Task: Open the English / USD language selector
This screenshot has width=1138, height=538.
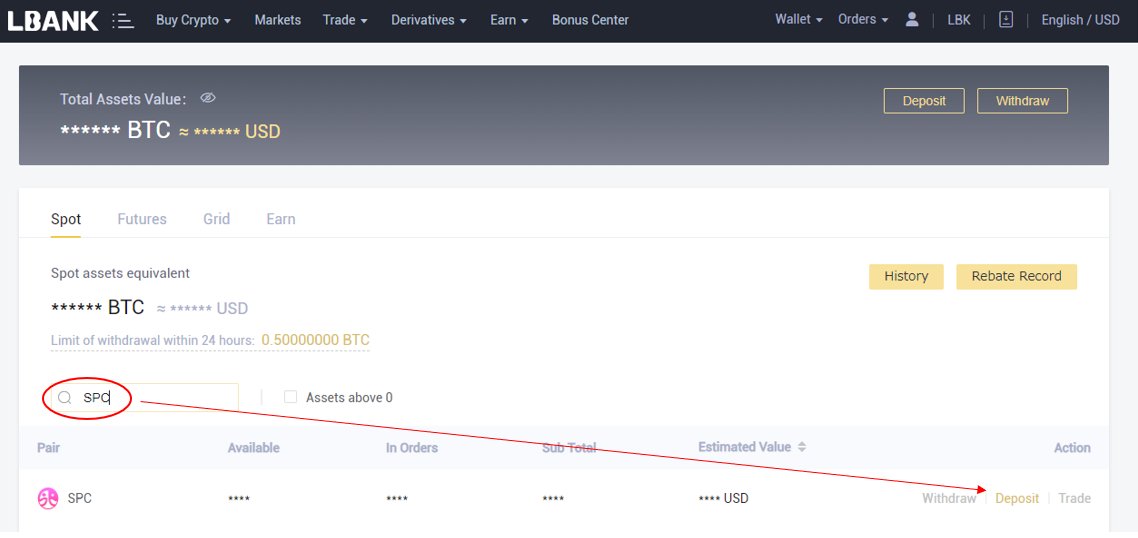Action: coord(1080,20)
